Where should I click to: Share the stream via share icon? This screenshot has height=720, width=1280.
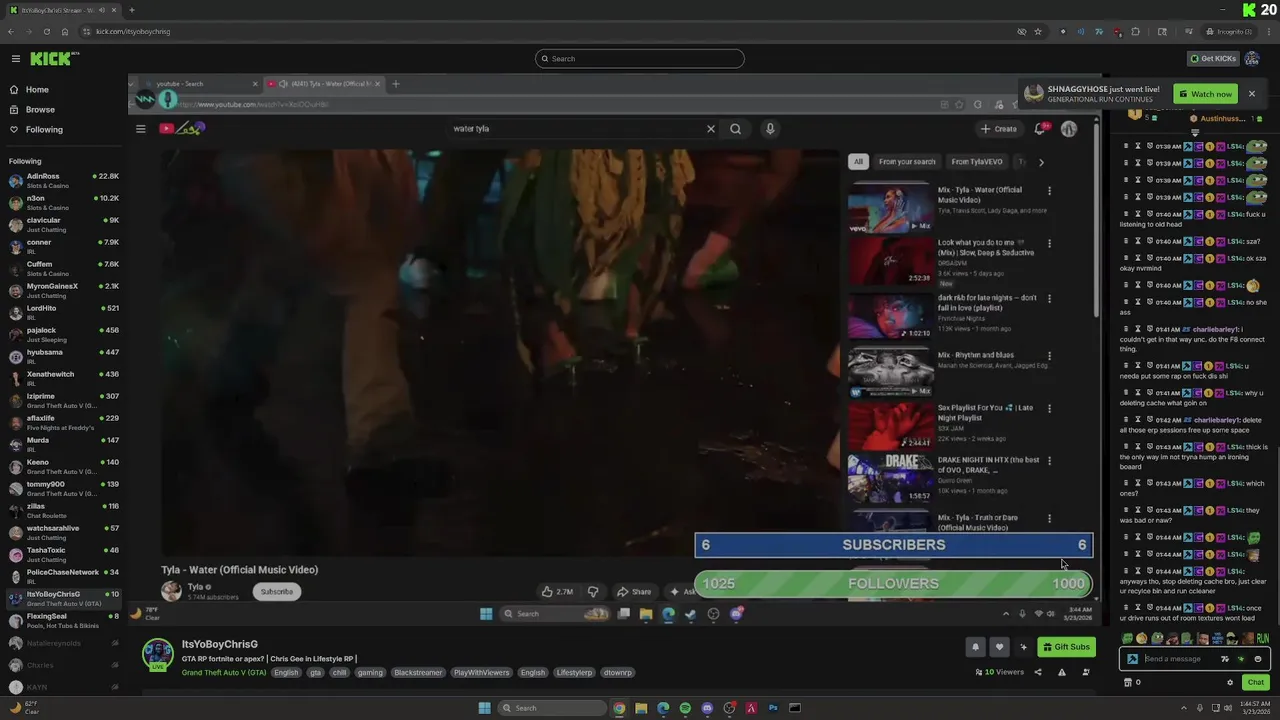(1037, 672)
